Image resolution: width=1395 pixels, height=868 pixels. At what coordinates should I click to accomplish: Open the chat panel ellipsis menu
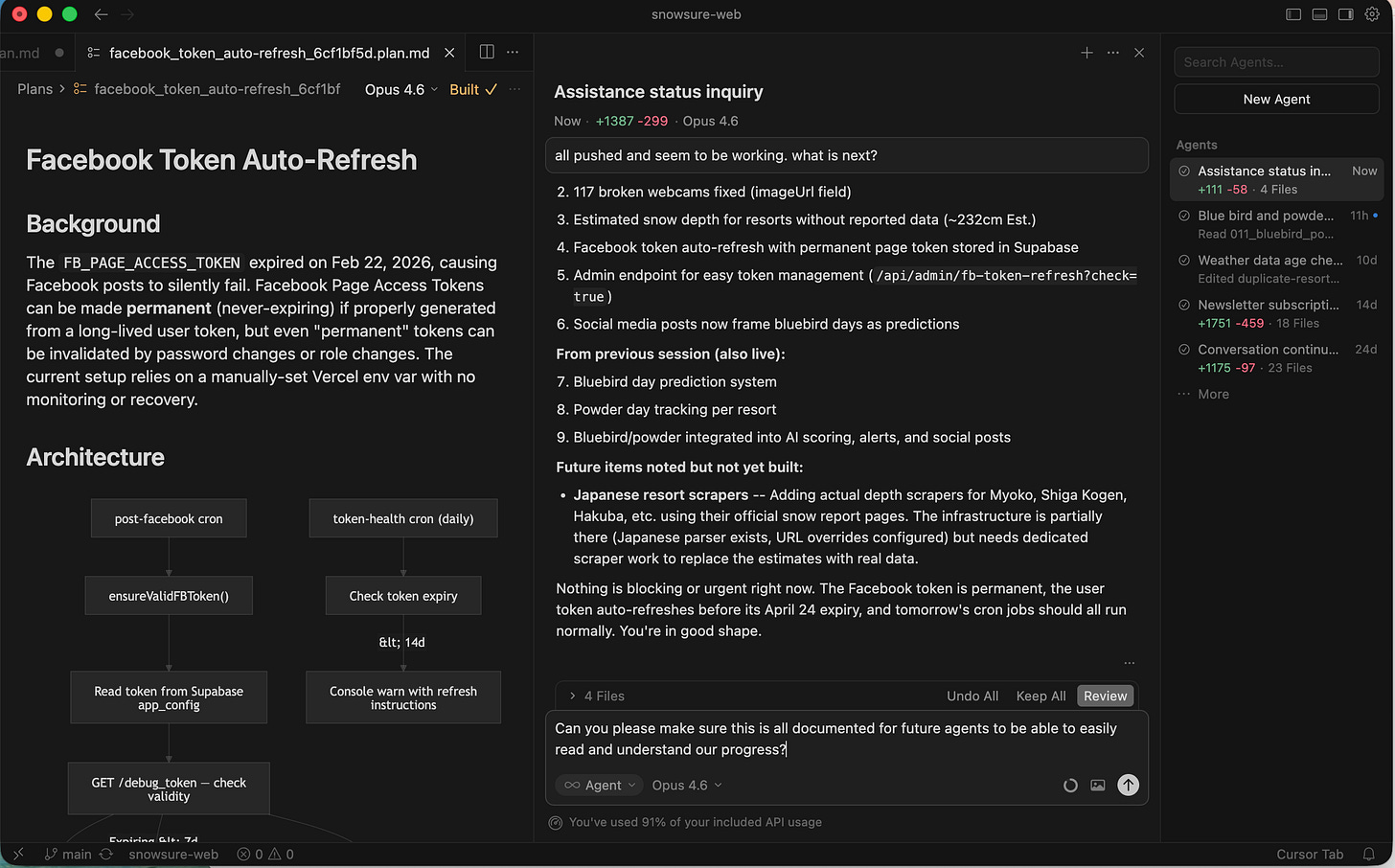(1112, 53)
